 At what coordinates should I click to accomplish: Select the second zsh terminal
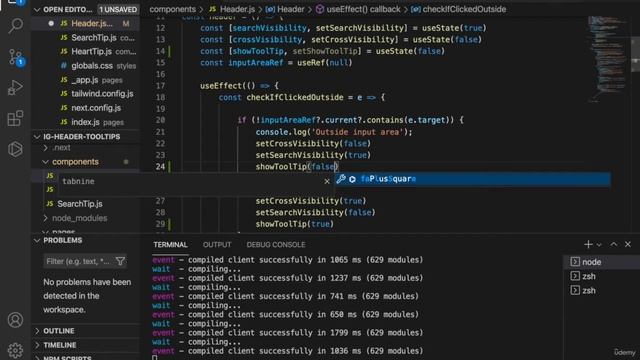[602, 291]
